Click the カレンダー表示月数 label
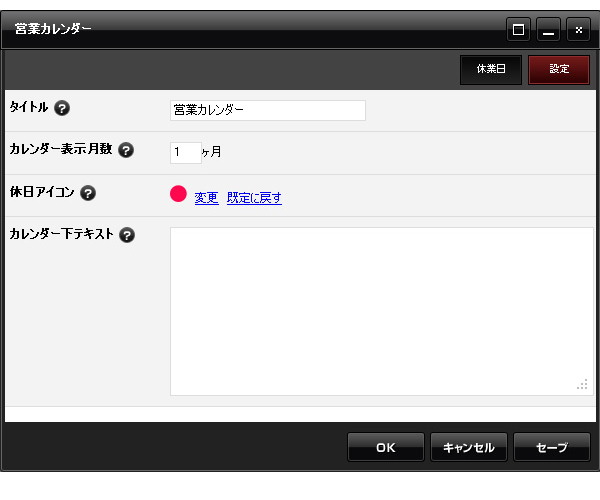Screen dimensions: 600x500 61,149
